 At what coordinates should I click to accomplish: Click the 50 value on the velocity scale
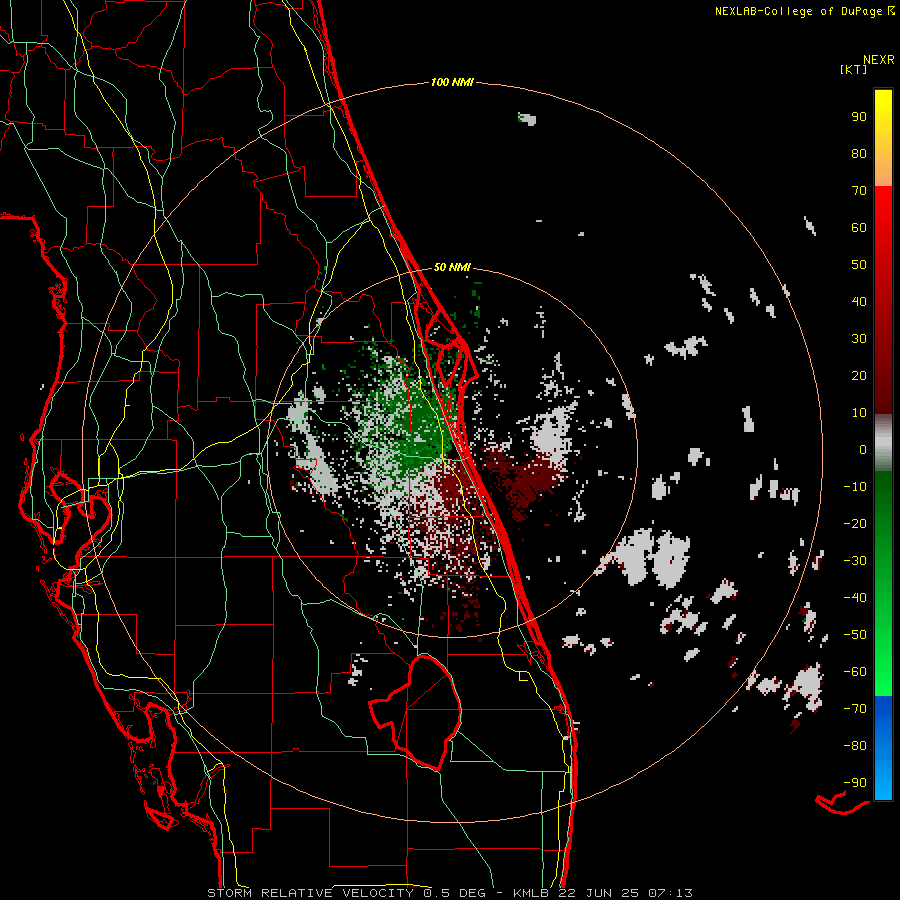(859, 265)
